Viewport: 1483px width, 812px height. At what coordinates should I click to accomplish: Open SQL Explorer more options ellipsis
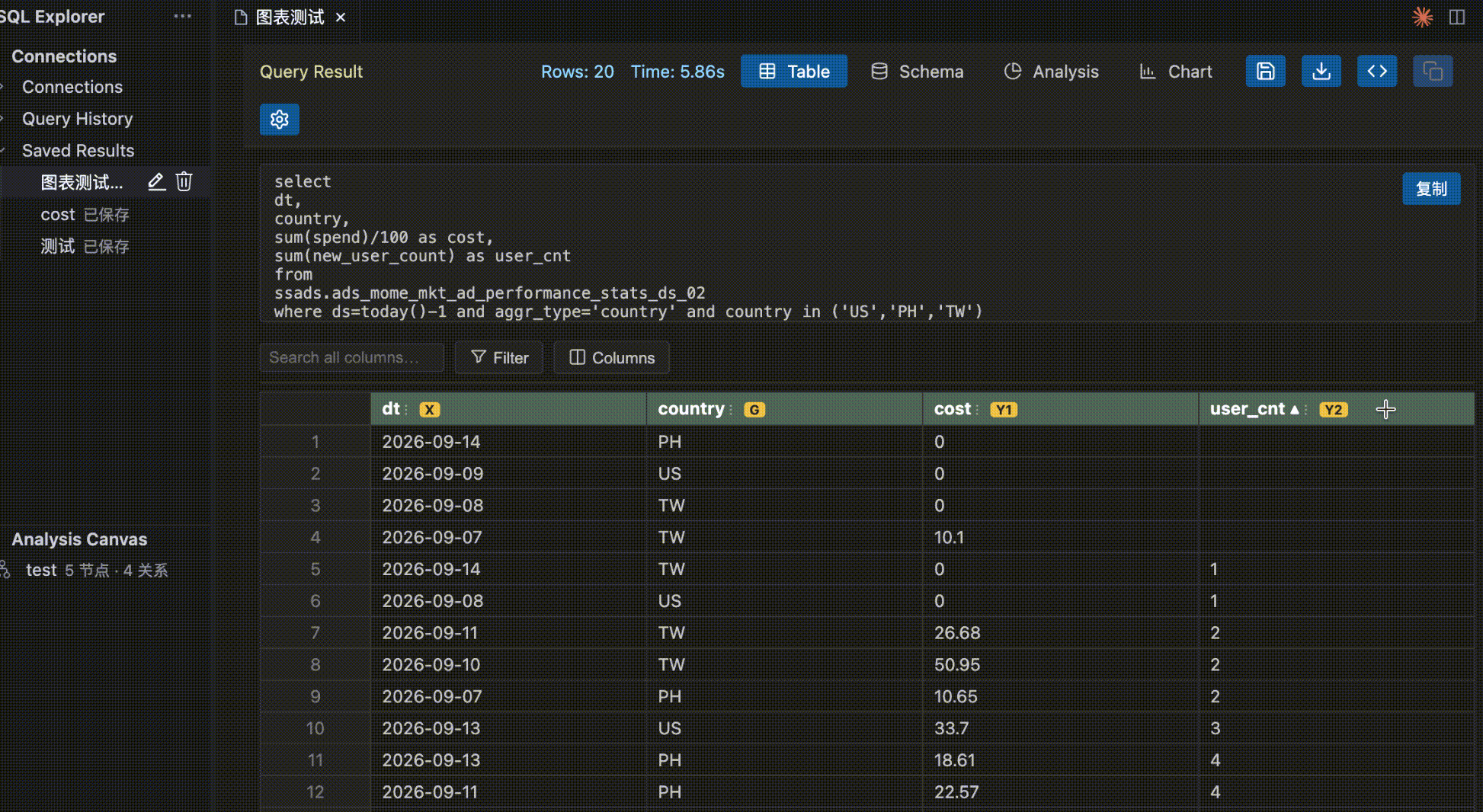[183, 16]
